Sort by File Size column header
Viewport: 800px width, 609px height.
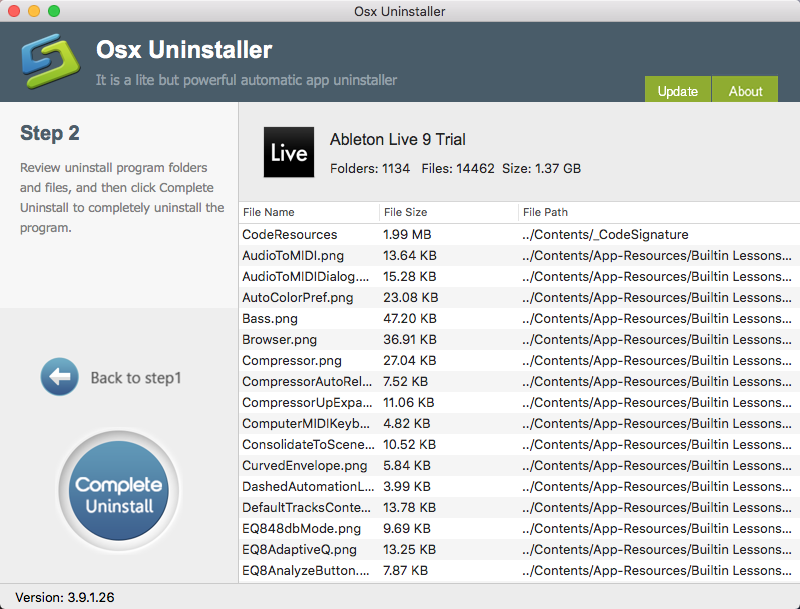click(405, 212)
